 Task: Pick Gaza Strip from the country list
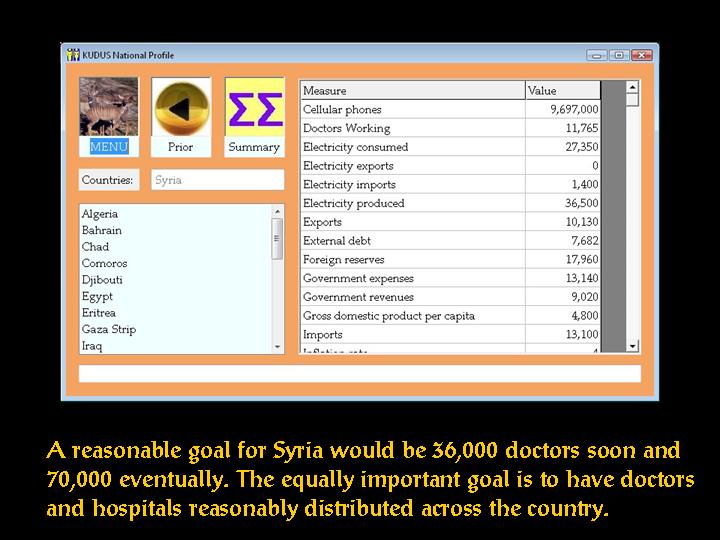109,330
